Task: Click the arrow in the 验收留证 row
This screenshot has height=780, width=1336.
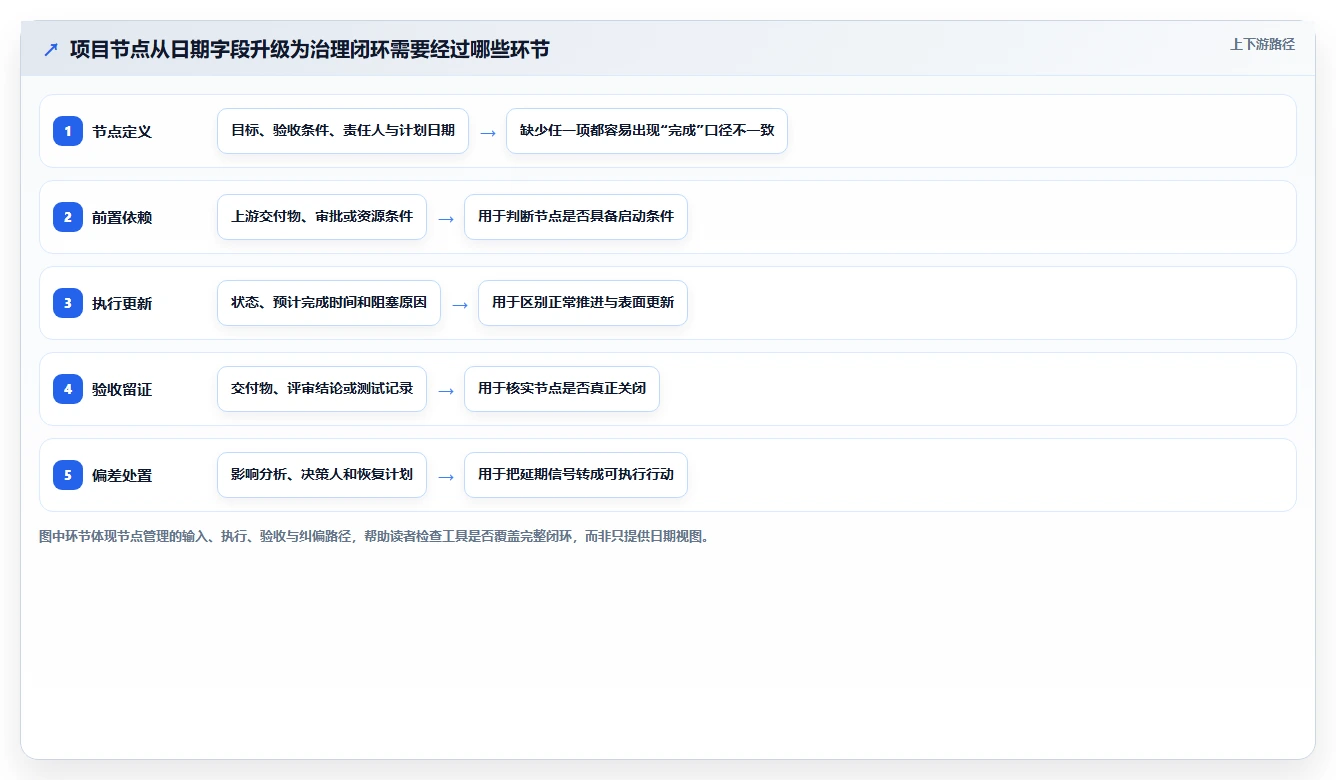Action: 446,390
